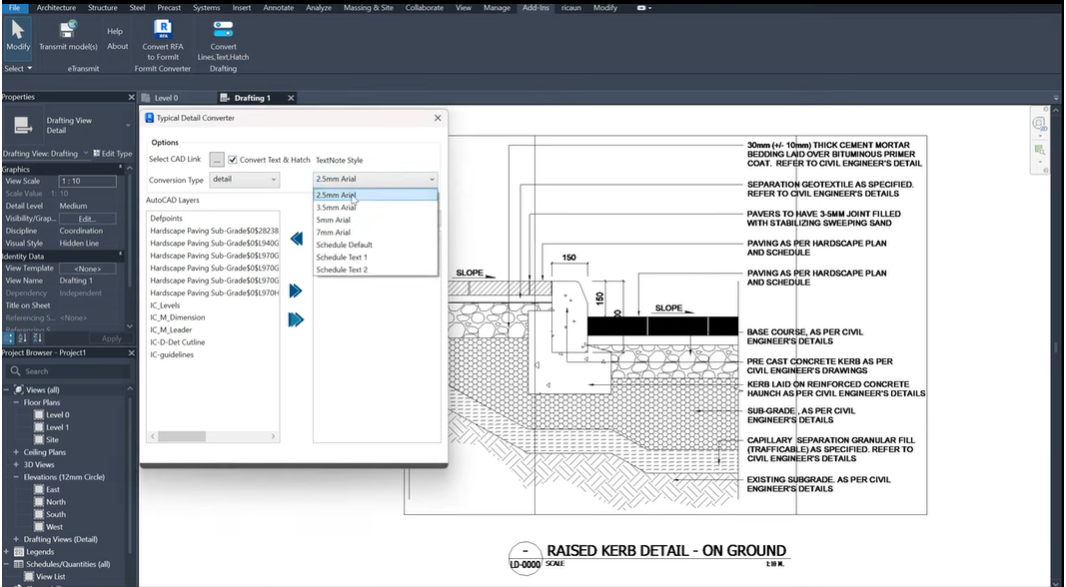The image size is (1066, 587).
Task: Click the View Scale 1 : 10 field
Action: pyautogui.click(x=88, y=181)
